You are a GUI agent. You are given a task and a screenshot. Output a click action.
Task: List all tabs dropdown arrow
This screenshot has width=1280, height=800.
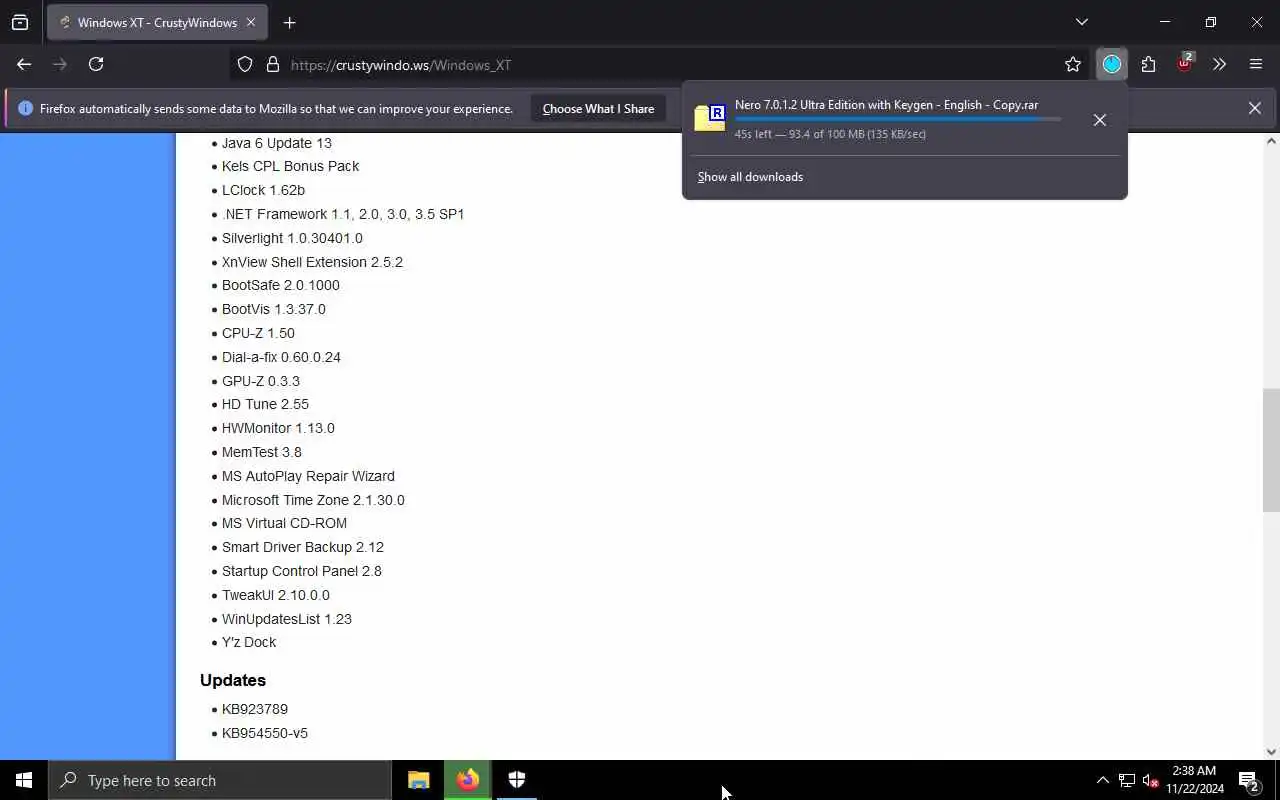[1081, 22]
